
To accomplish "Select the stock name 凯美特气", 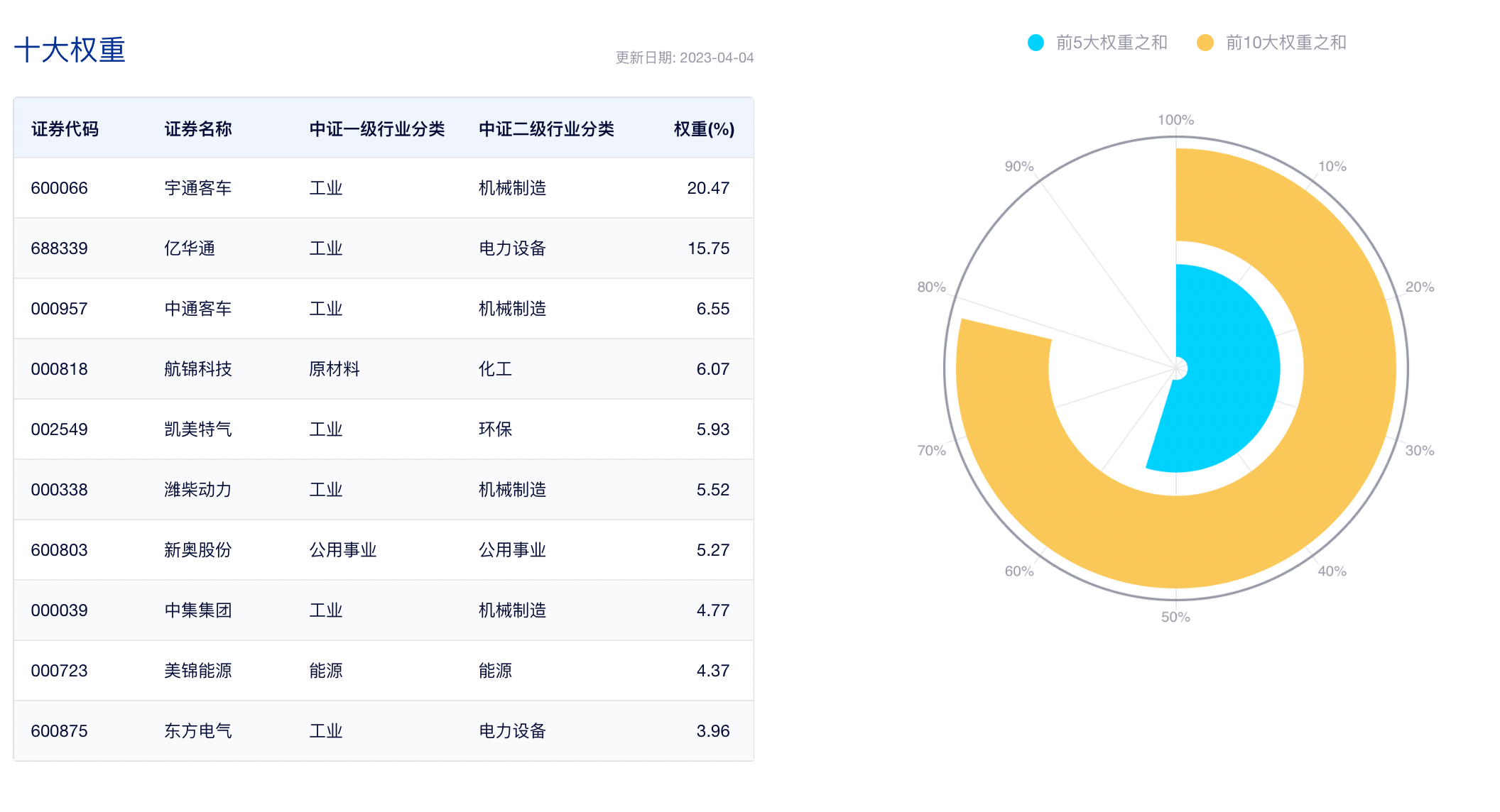I will click(198, 429).
